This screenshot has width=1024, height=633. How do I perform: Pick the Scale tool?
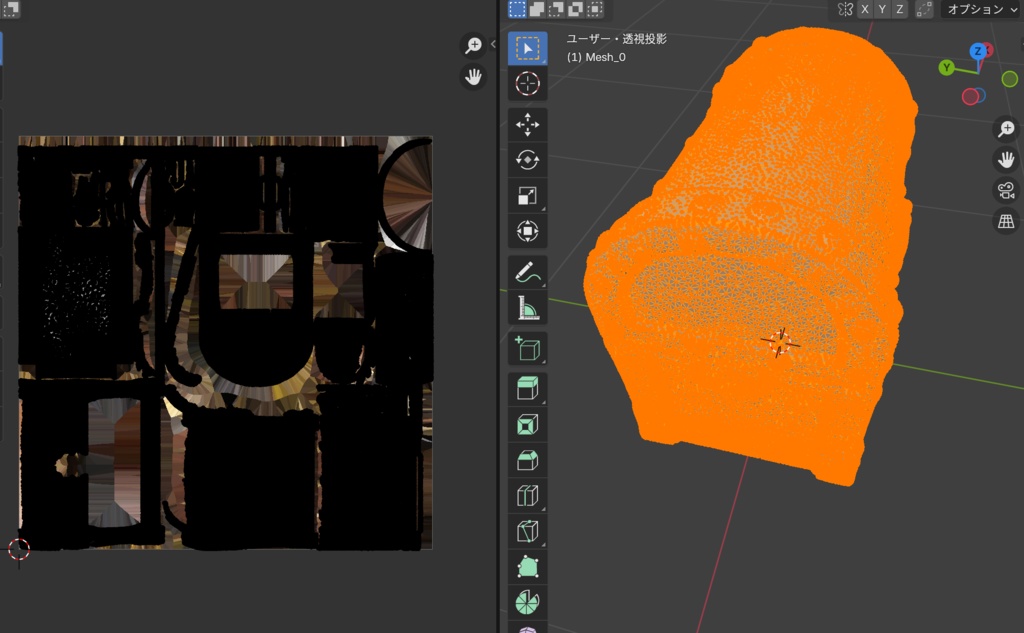pos(528,195)
